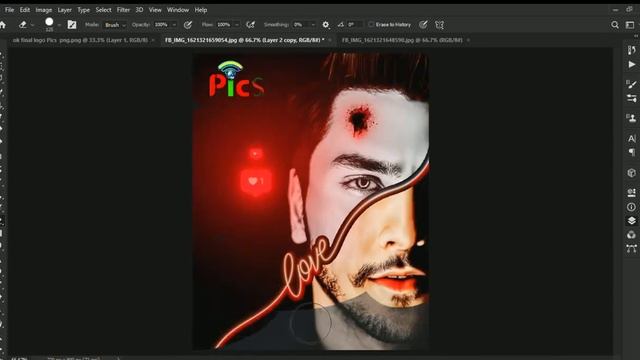The image size is (640, 360).
Task: Enable the Erase to History checkbox
Action: click(371, 25)
